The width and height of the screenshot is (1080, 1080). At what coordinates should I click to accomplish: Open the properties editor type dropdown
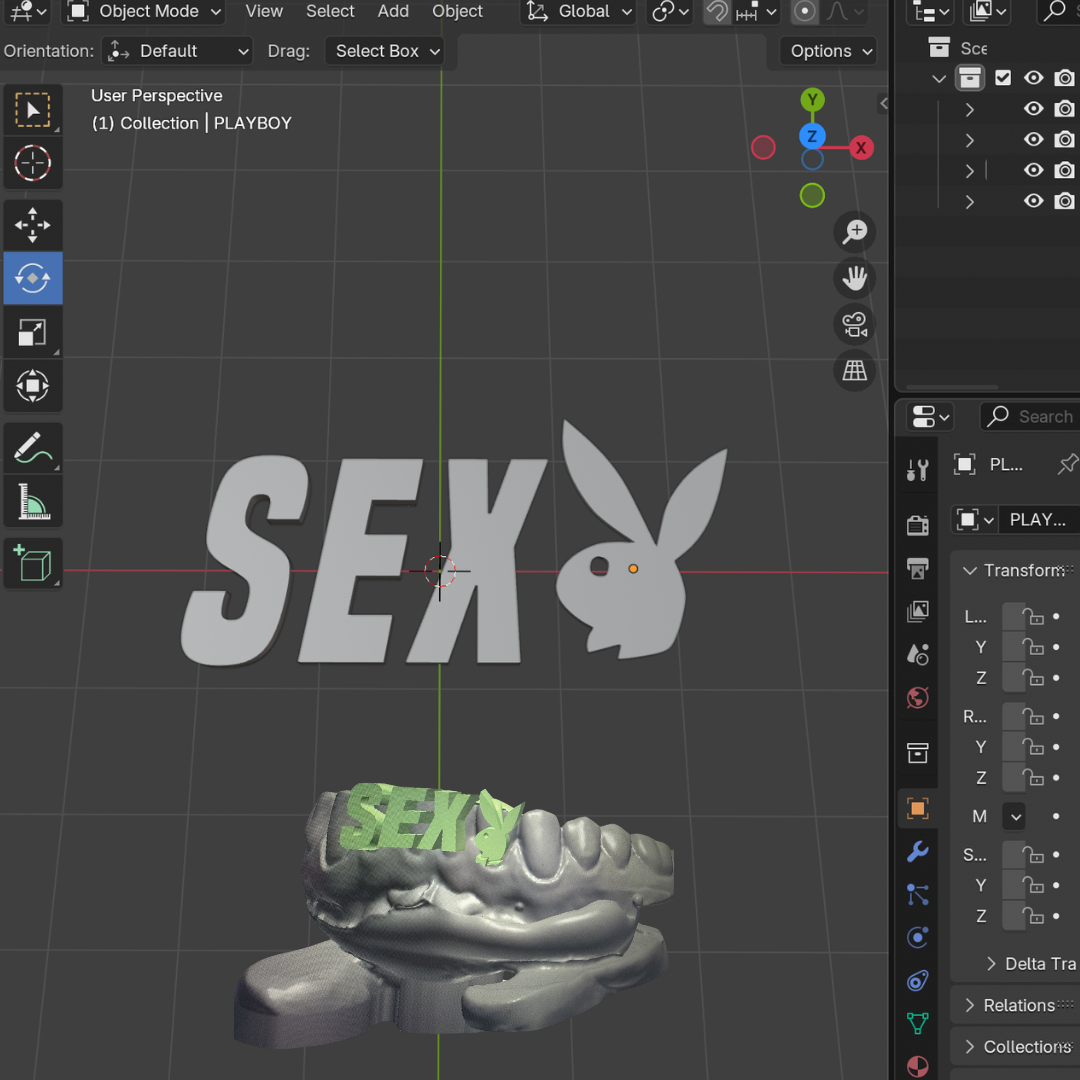point(929,417)
